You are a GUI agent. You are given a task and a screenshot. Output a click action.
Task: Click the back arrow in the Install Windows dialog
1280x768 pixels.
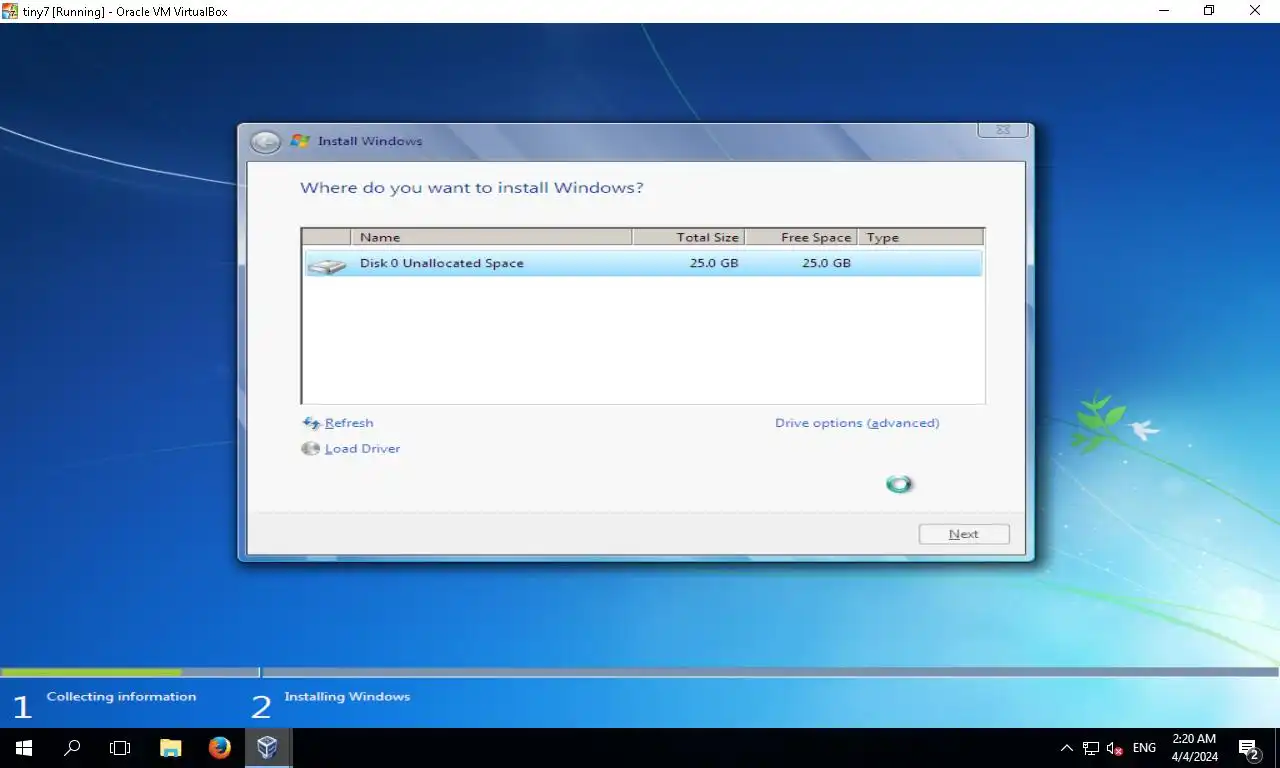[265, 142]
